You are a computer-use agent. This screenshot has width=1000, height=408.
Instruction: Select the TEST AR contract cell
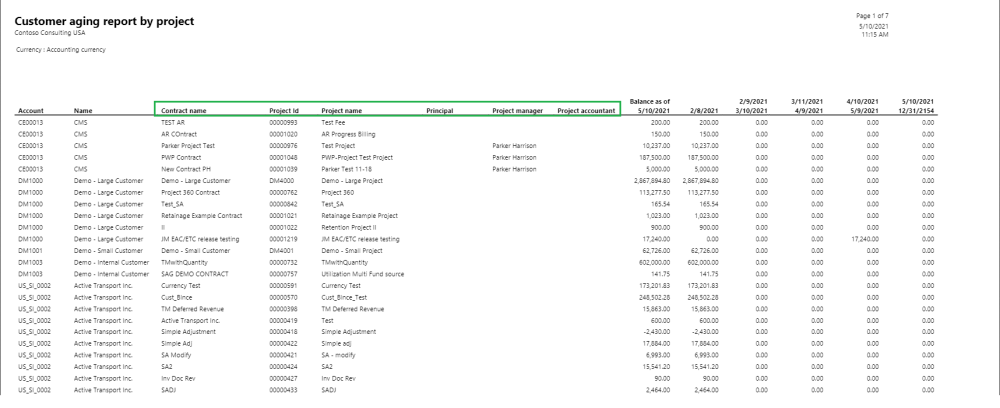pyautogui.click(x=173, y=121)
